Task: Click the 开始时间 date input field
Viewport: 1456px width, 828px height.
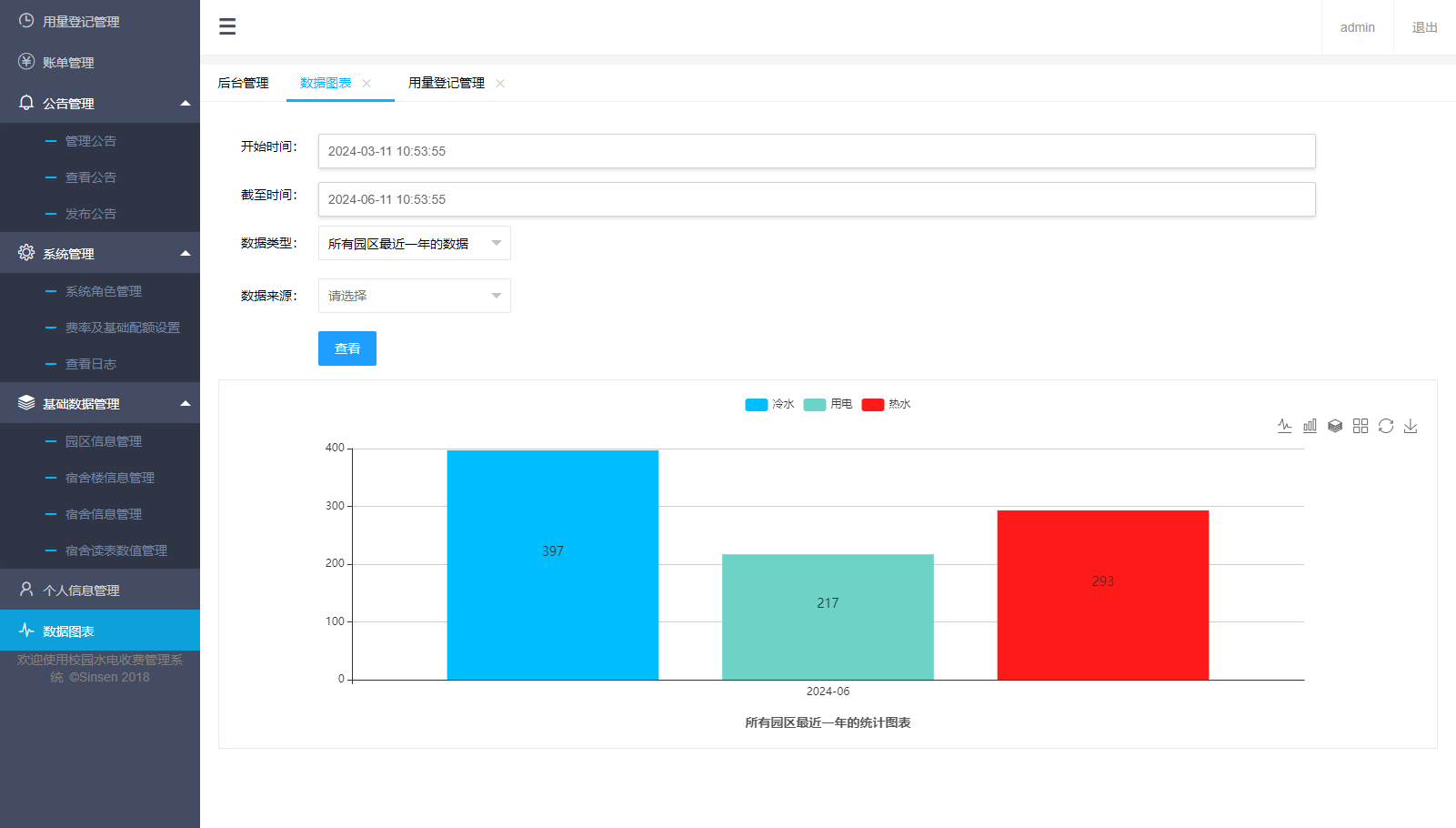Action: [817, 151]
